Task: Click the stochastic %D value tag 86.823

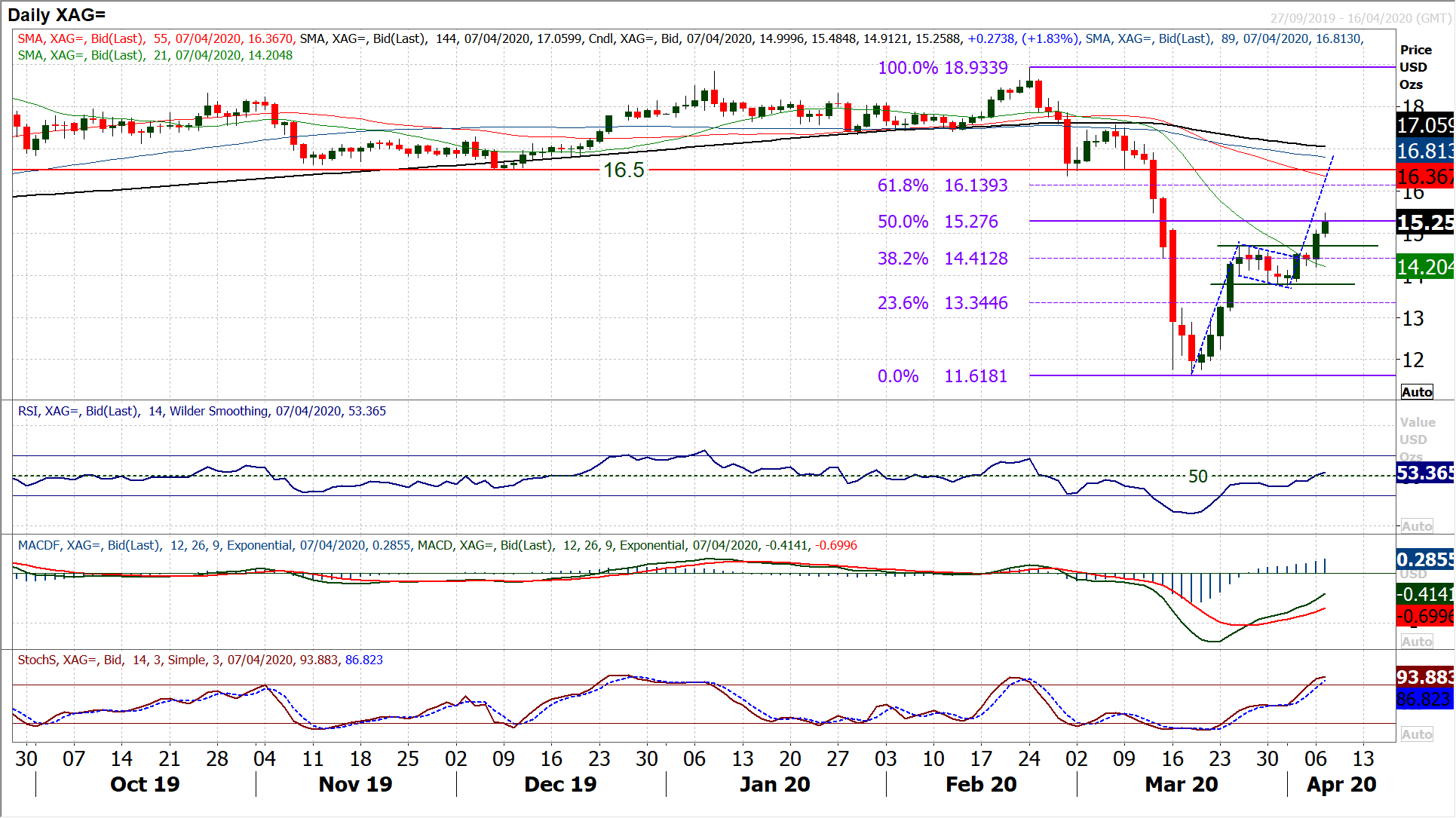Action: [x=1424, y=699]
